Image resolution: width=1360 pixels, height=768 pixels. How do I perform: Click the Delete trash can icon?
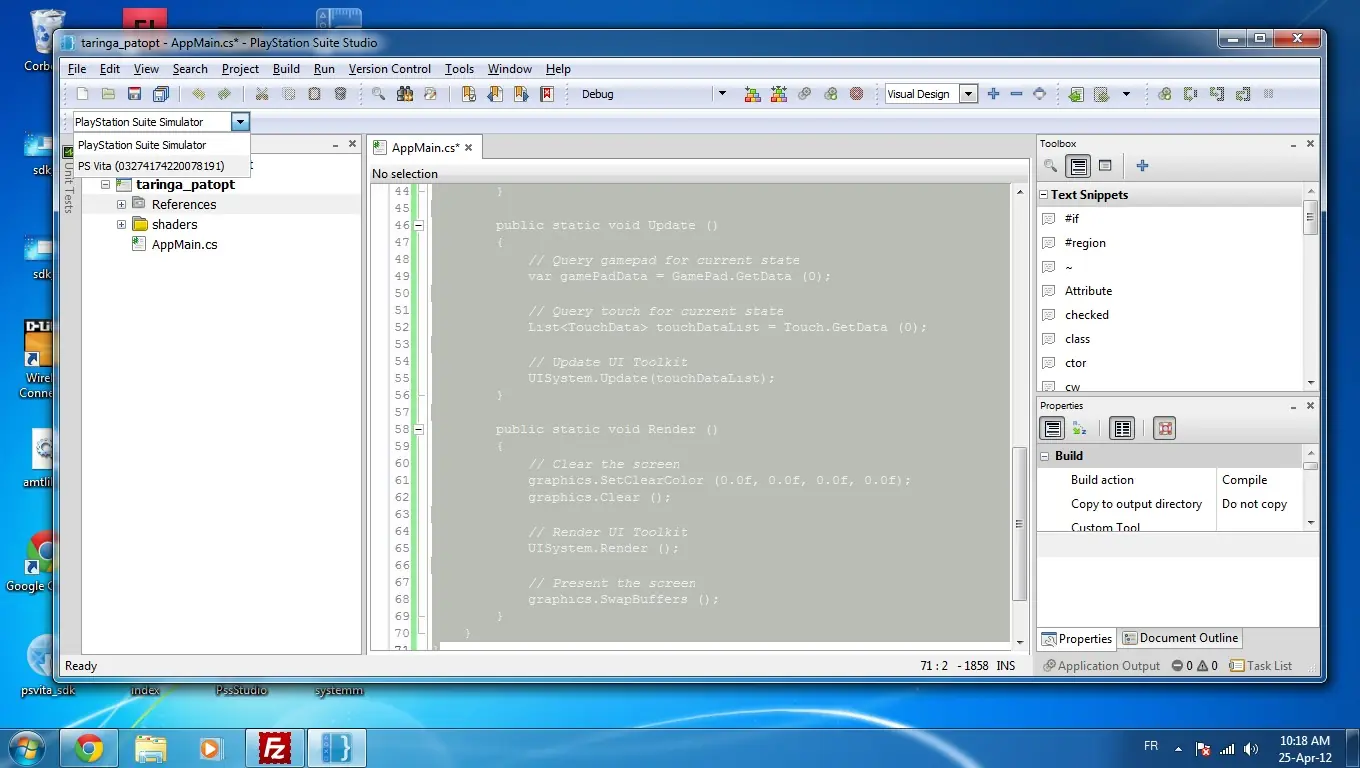click(340, 94)
